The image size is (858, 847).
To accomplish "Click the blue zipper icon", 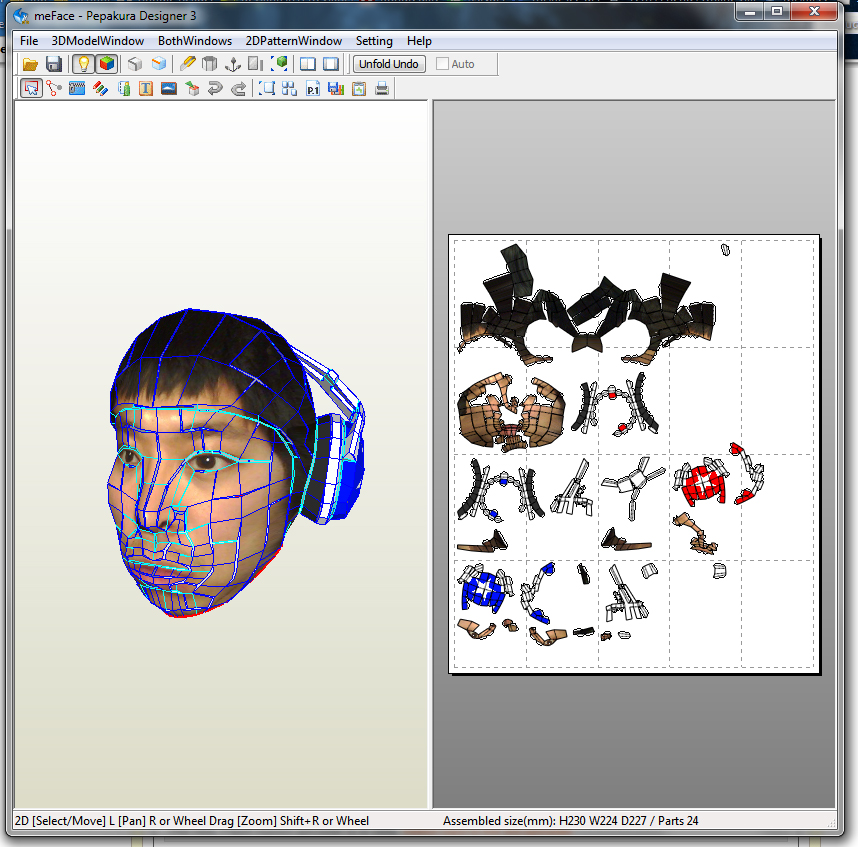I will [77, 88].
